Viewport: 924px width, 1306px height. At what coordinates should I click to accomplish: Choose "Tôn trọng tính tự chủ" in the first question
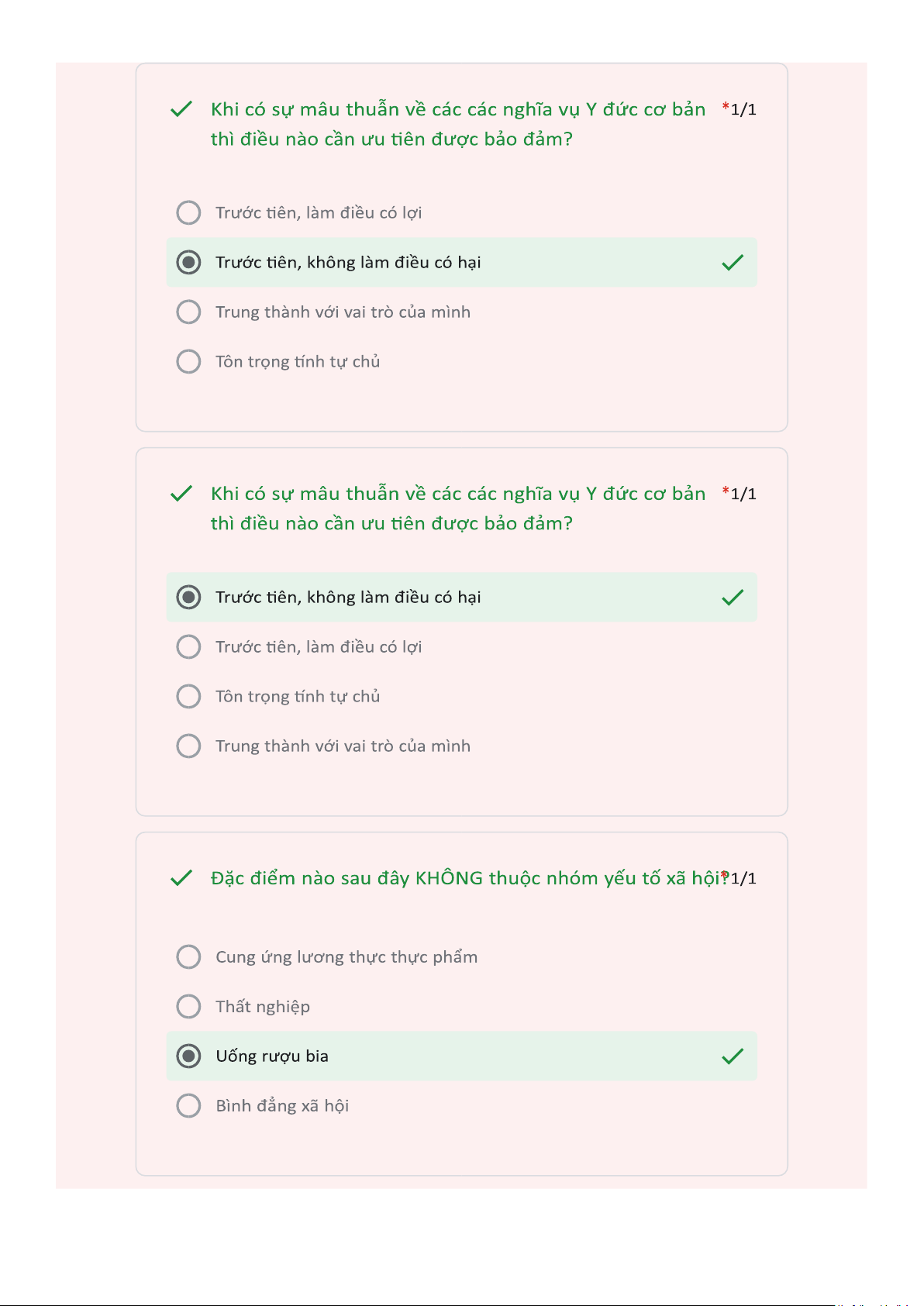[x=188, y=362]
